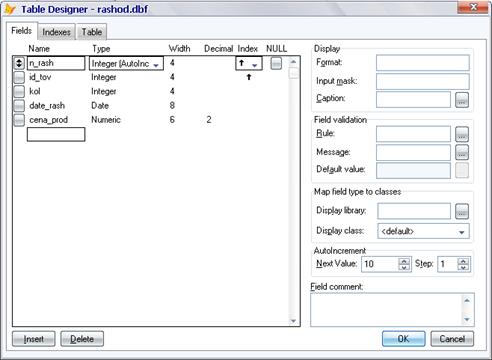492x360 pixels.
Task: Select the cena_prod field name
Action: click(49, 120)
